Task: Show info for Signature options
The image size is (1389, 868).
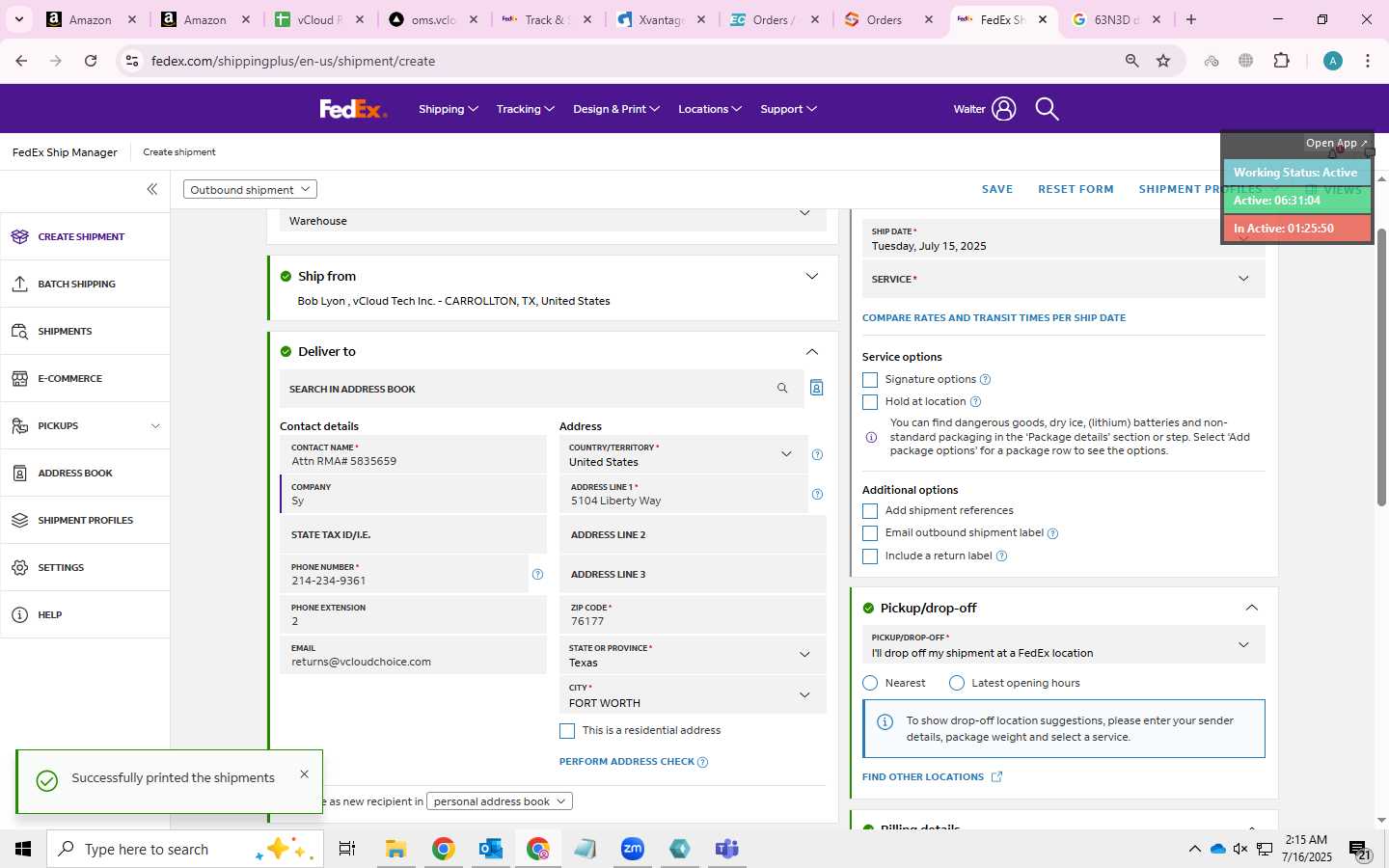Action: (x=985, y=380)
